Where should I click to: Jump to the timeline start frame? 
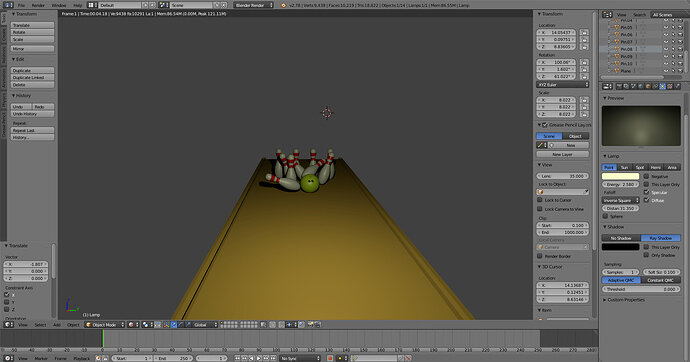coord(238,358)
